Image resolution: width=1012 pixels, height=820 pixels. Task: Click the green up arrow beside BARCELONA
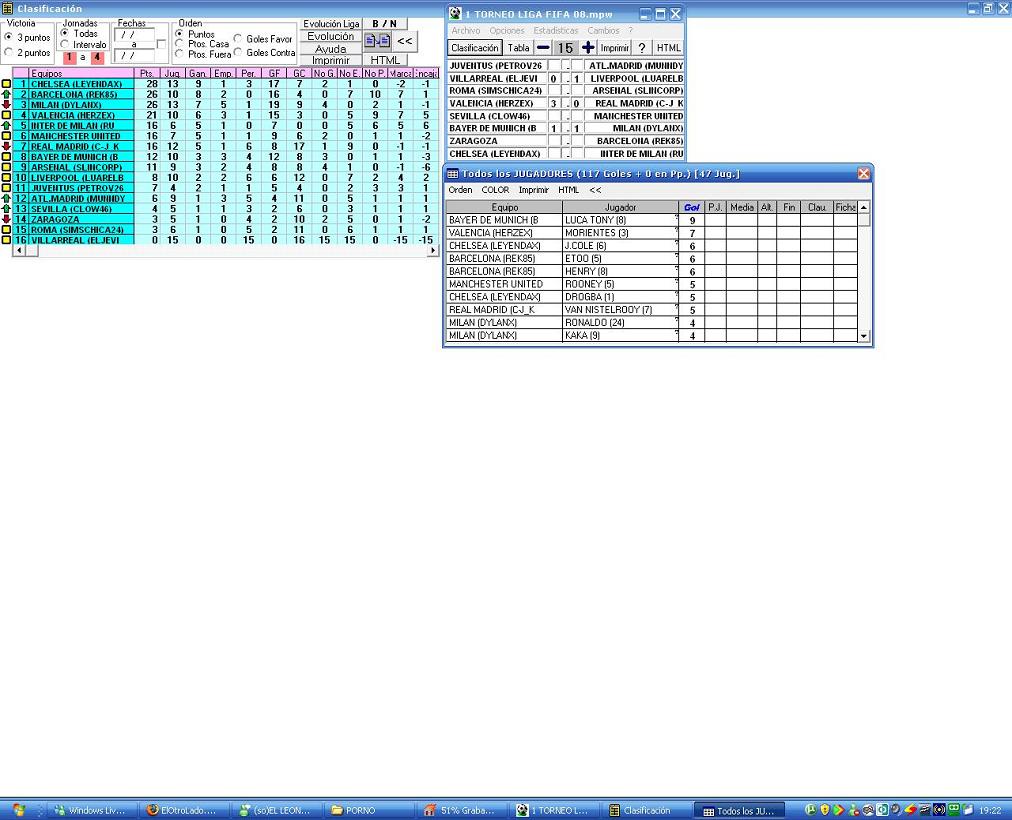pos(6,94)
